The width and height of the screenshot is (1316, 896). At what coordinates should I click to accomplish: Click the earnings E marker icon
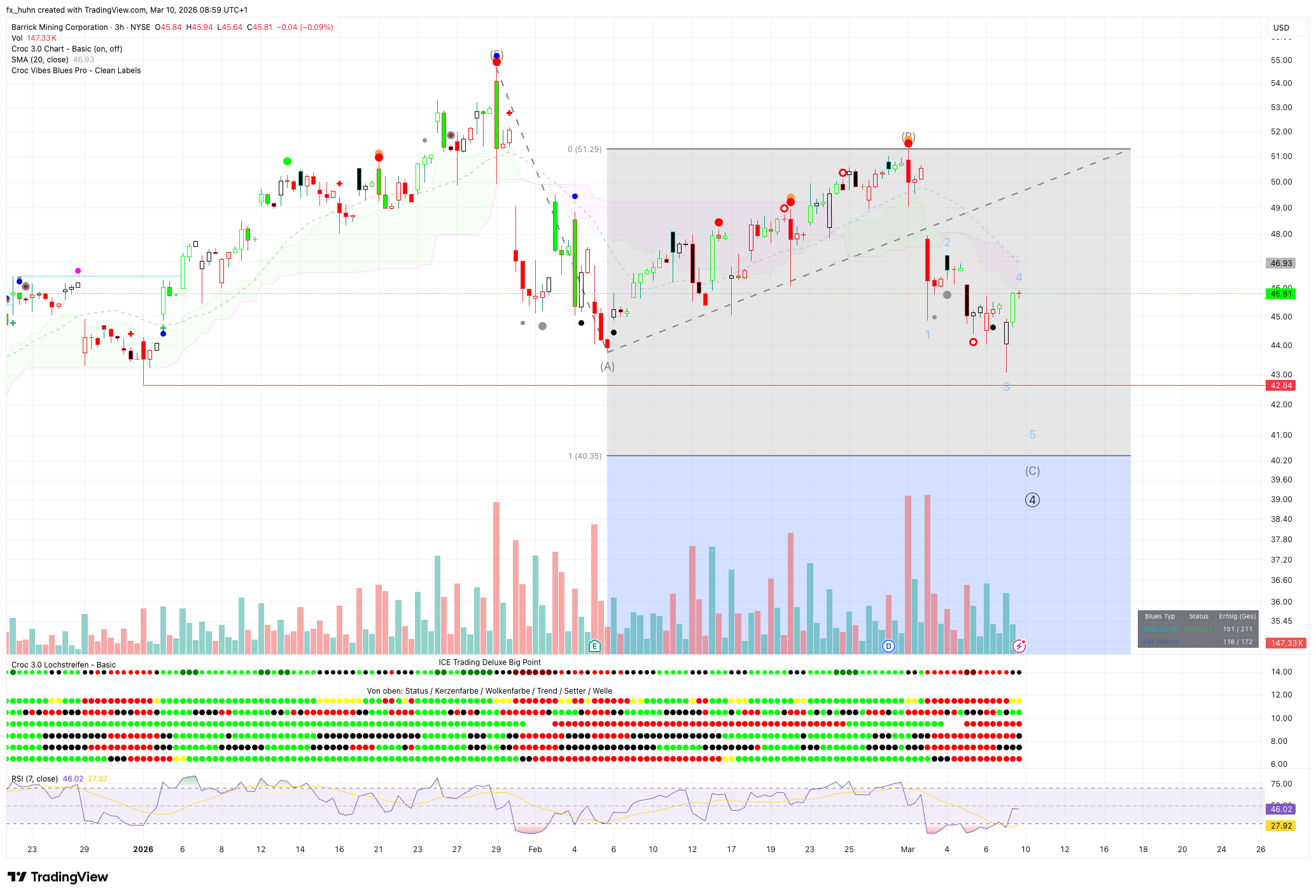click(594, 646)
